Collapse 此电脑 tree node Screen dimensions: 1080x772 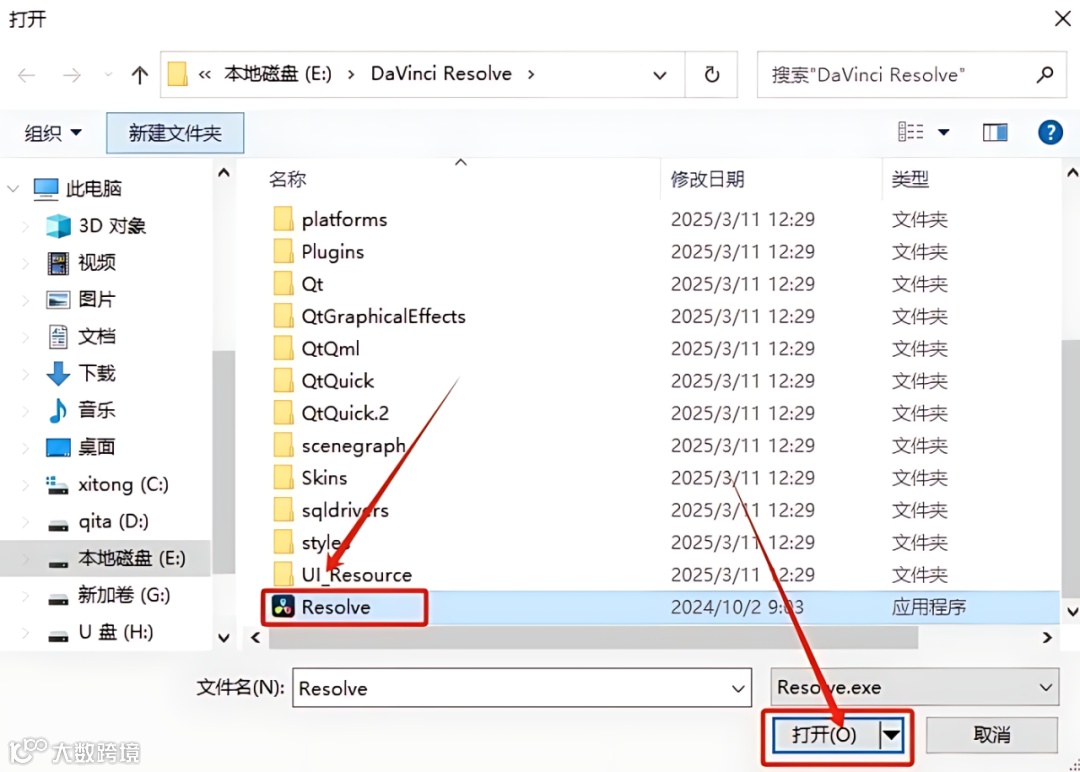(x=13, y=188)
